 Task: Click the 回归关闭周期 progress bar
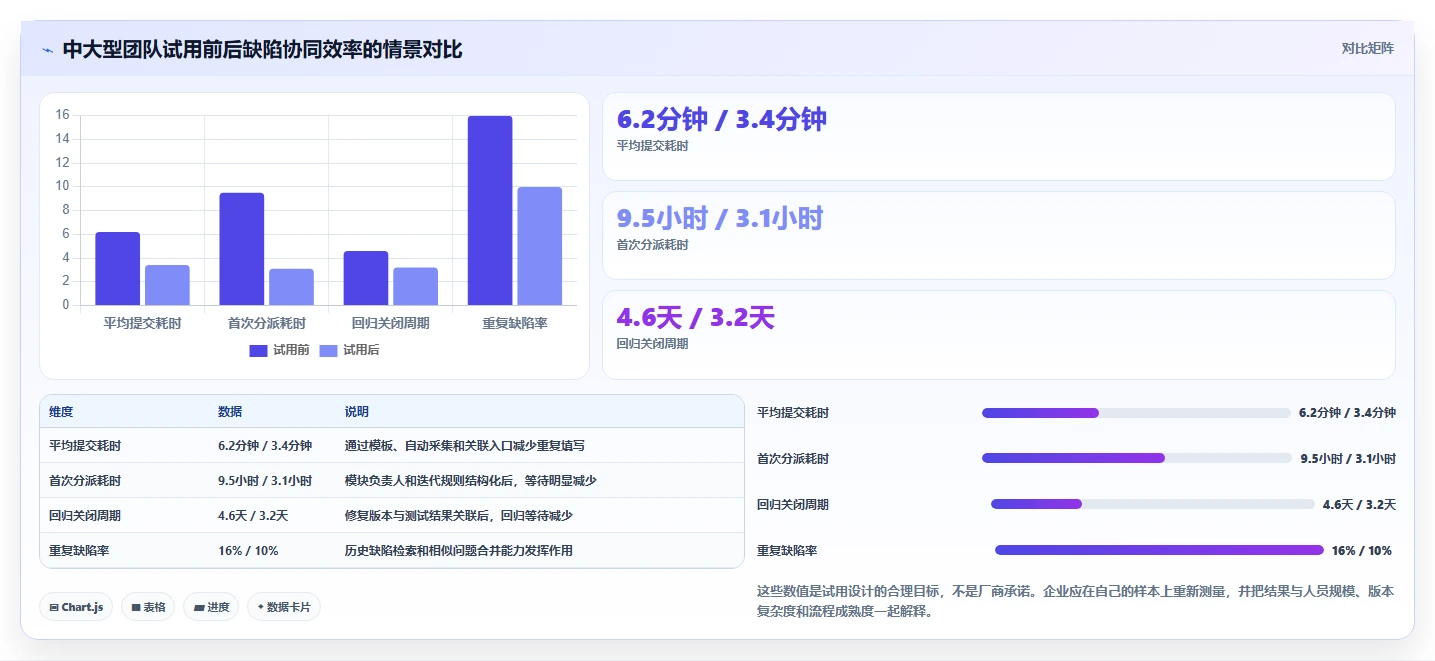(1153, 504)
